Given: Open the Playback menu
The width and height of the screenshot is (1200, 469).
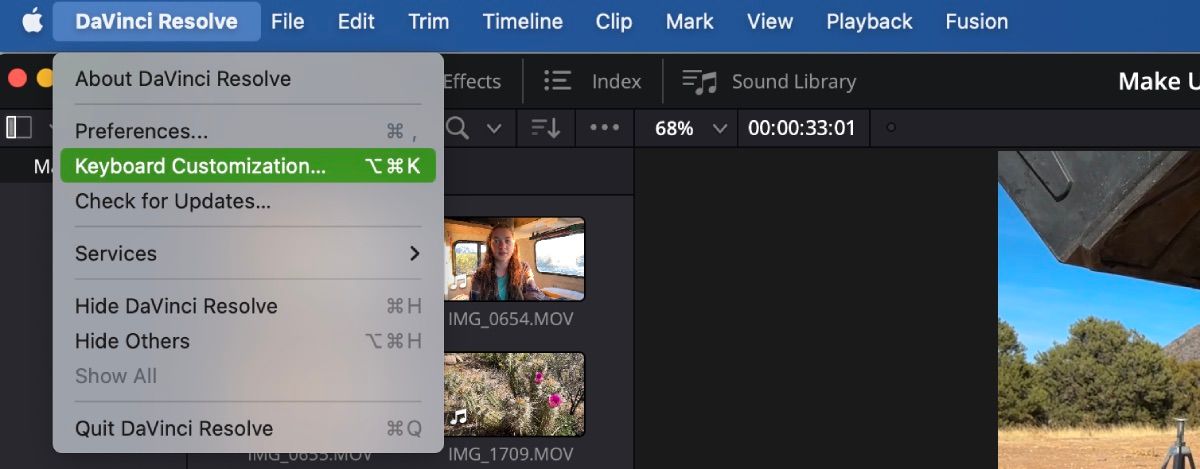Looking at the screenshot, I should click(869, 21).
